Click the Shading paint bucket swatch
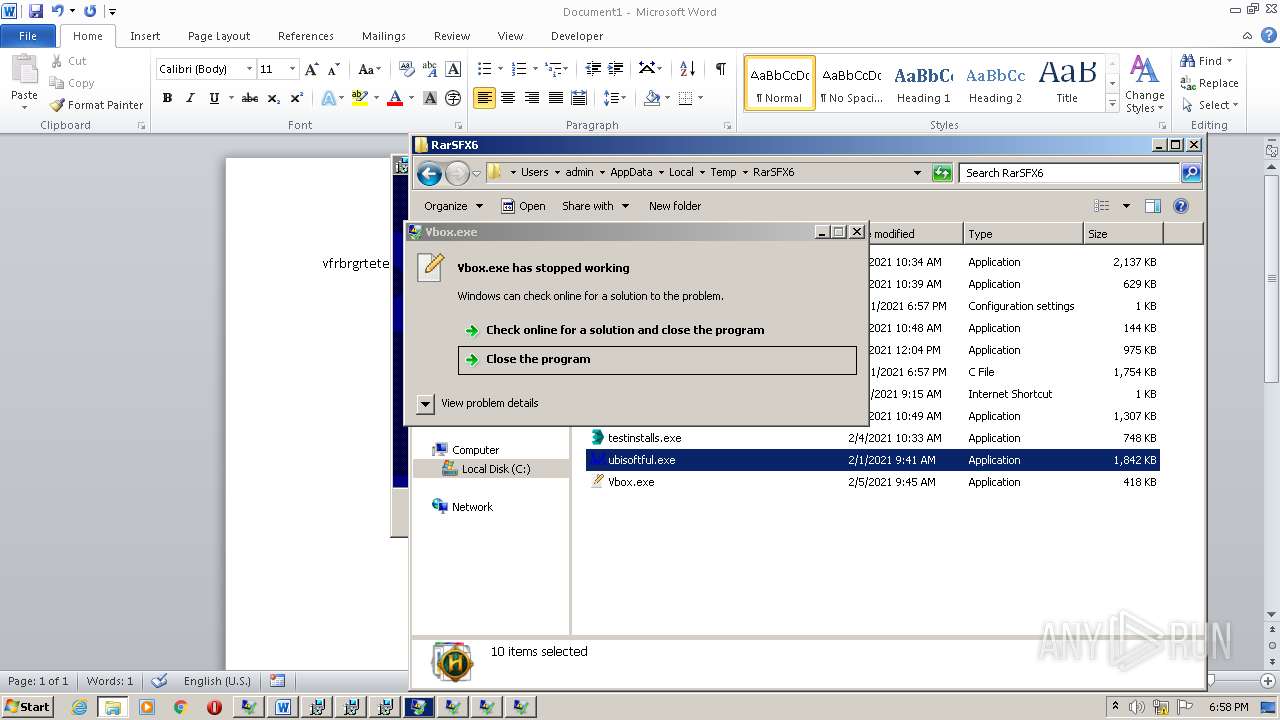Viewport: 1280px width, 720px height. tap(652, 98)
